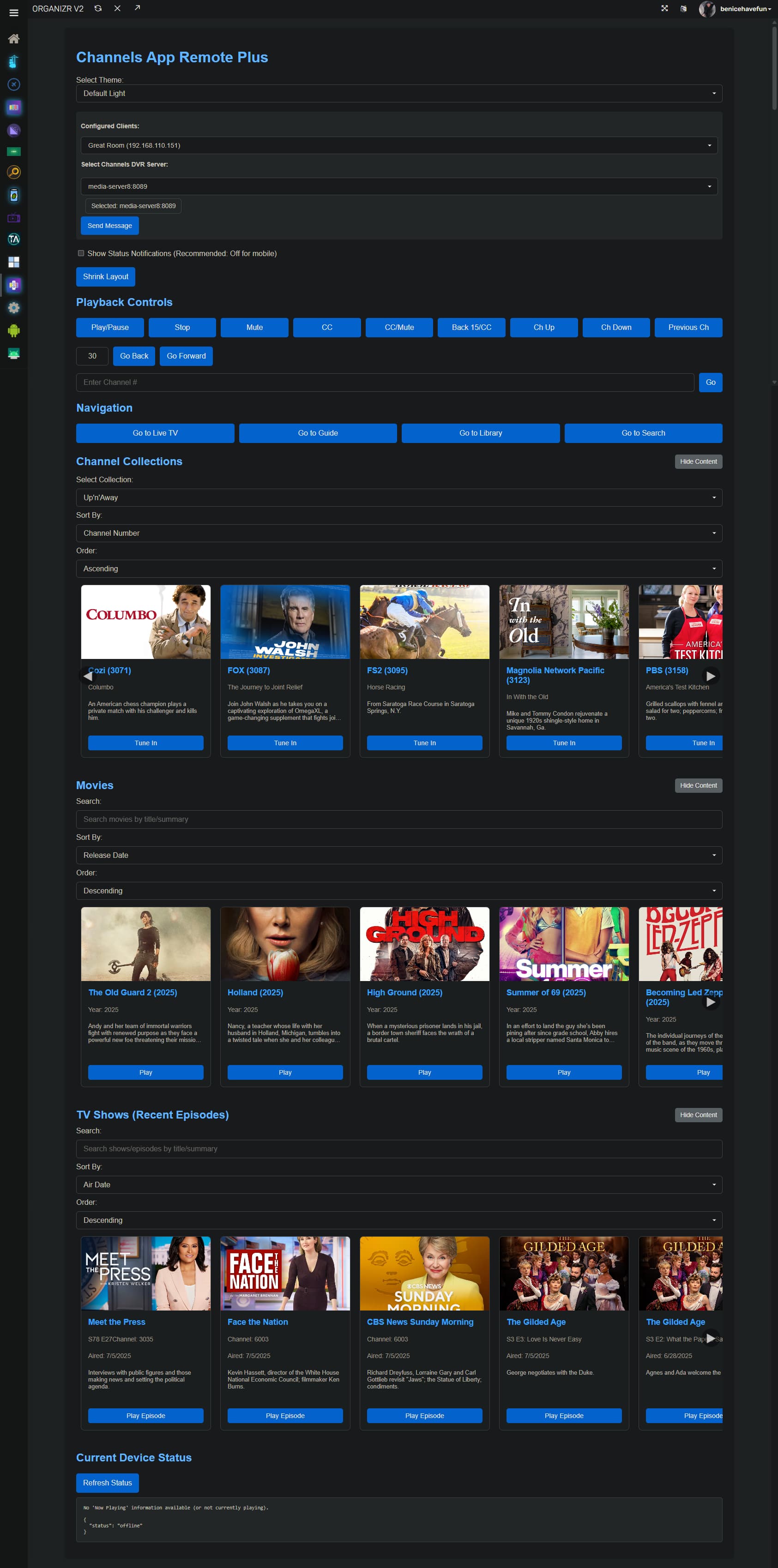Open the TA circle icon in the sidebar
This screenshot has width=778, height=1568.
[13, 239]
